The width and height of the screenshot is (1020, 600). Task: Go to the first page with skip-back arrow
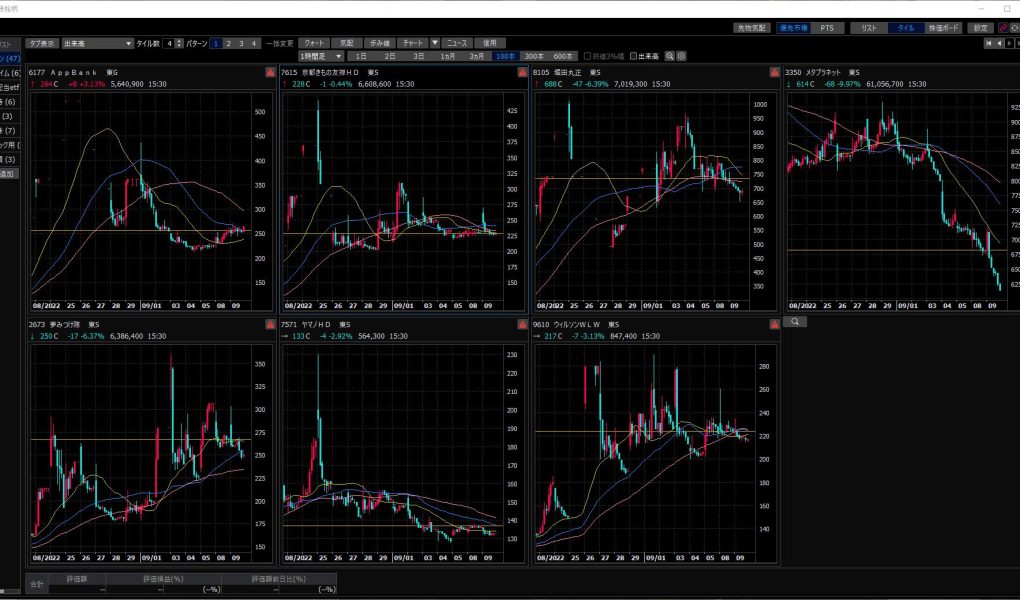(x=989, y=43)
